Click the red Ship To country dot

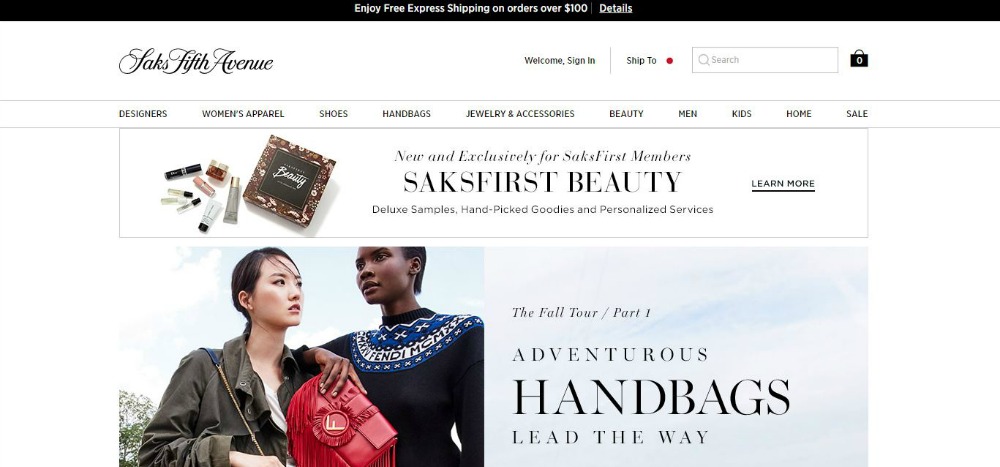click(670, 61)
